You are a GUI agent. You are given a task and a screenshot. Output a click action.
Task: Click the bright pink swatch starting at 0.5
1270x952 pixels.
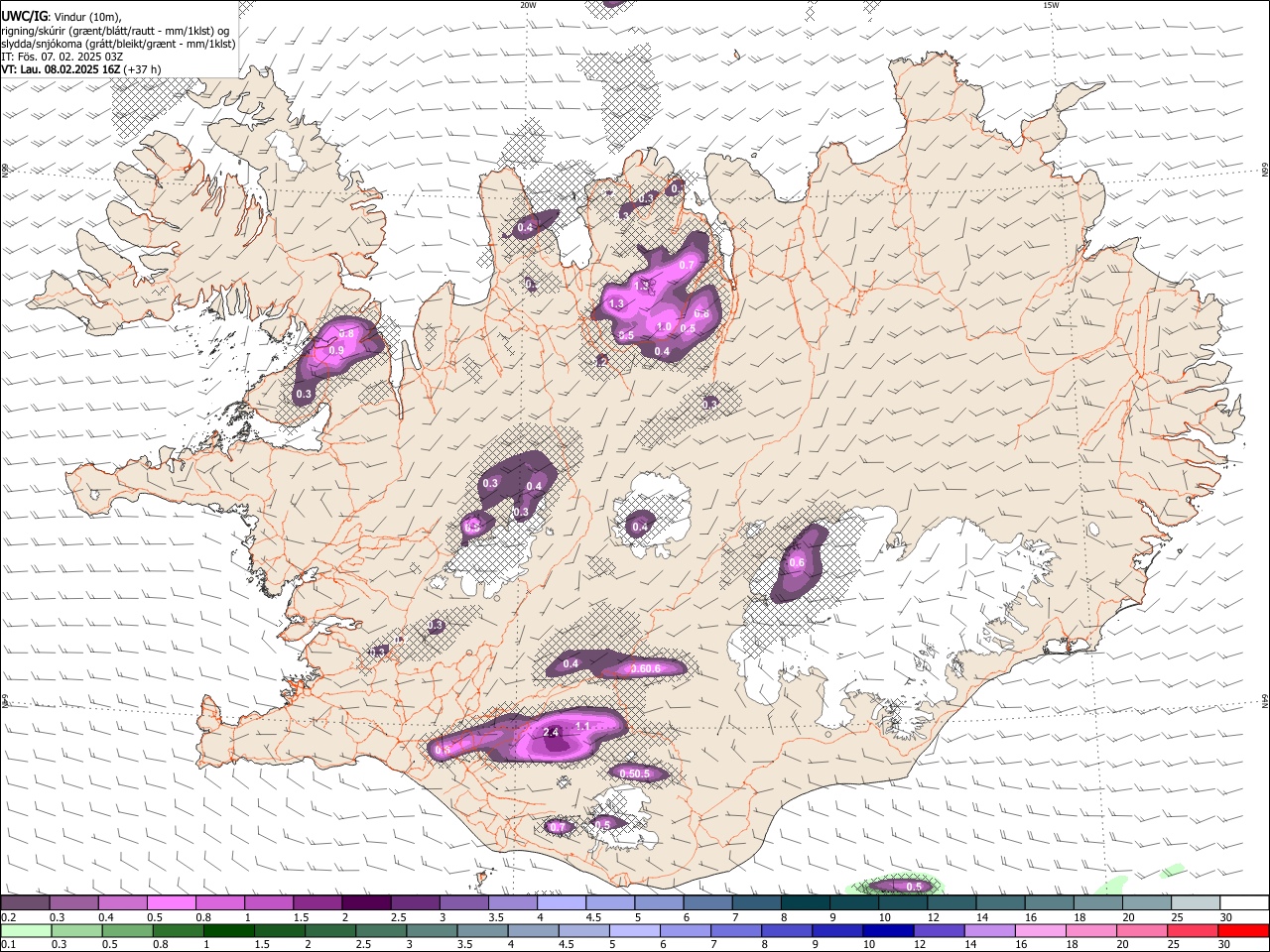click(x=171, y=903)
